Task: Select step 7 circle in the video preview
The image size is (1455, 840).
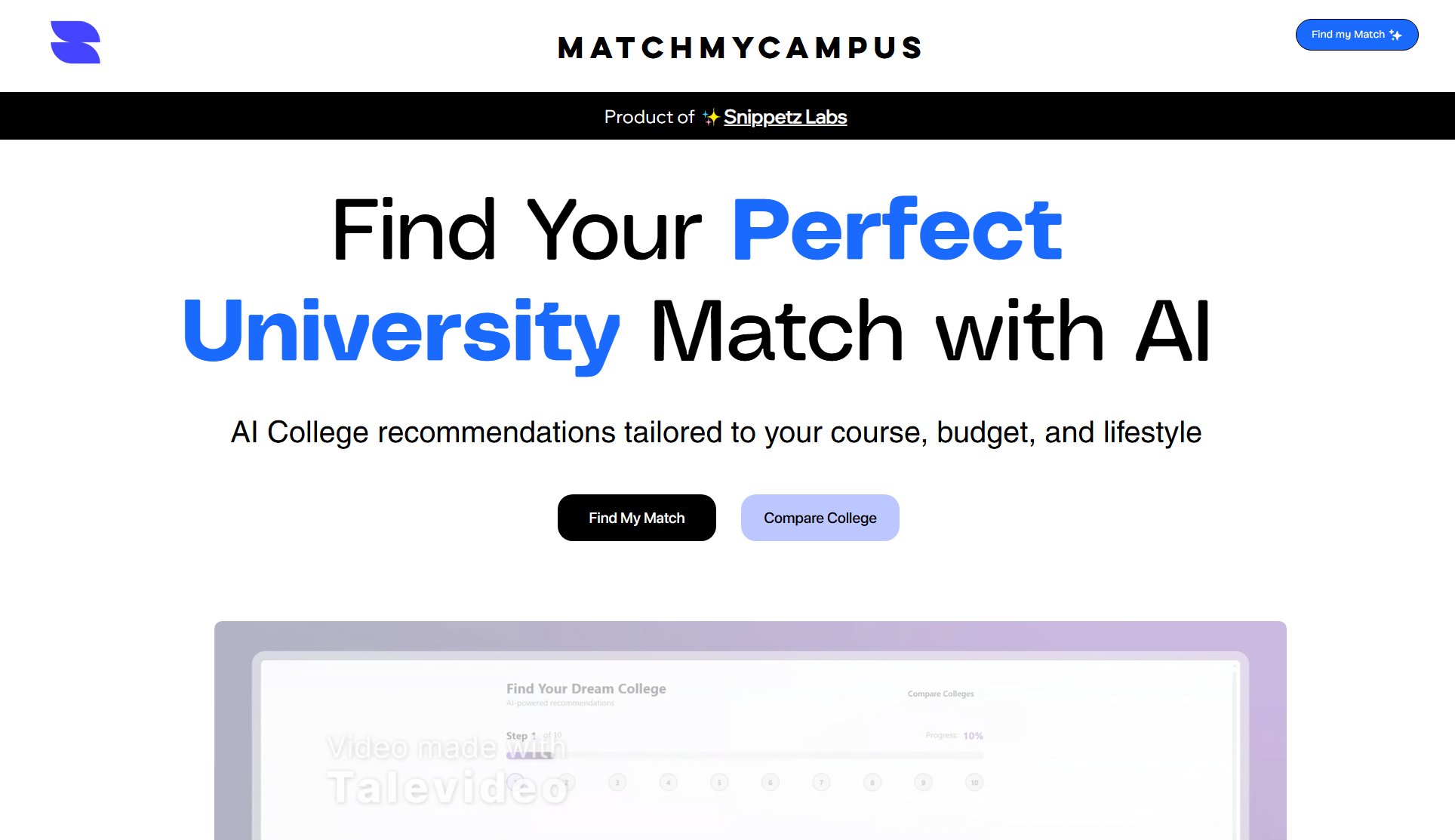Action: coord(821,783)
